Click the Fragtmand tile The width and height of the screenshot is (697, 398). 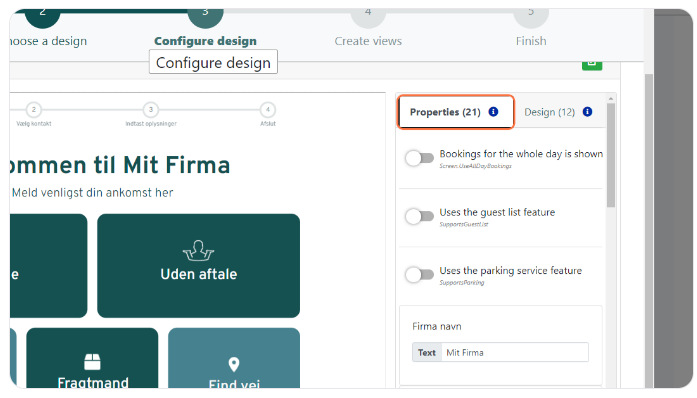click(92, 358)
